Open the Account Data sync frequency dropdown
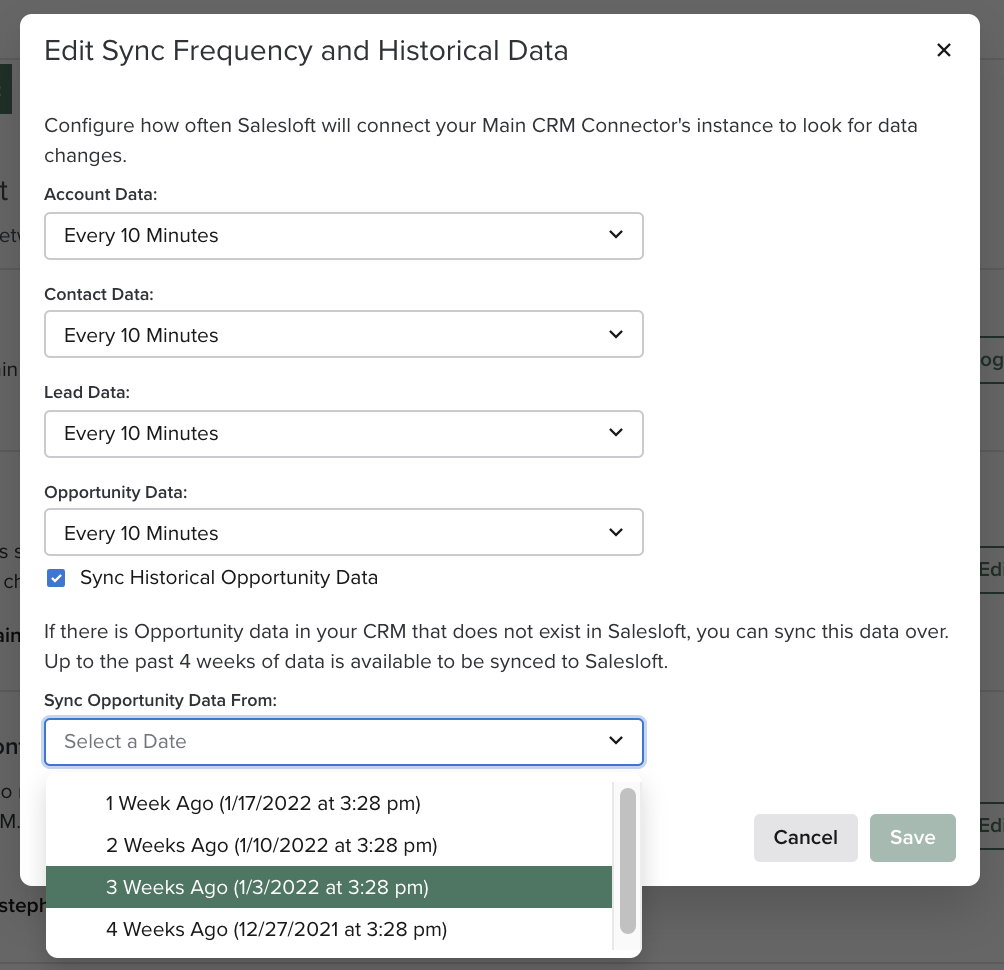 pos(344,235)
